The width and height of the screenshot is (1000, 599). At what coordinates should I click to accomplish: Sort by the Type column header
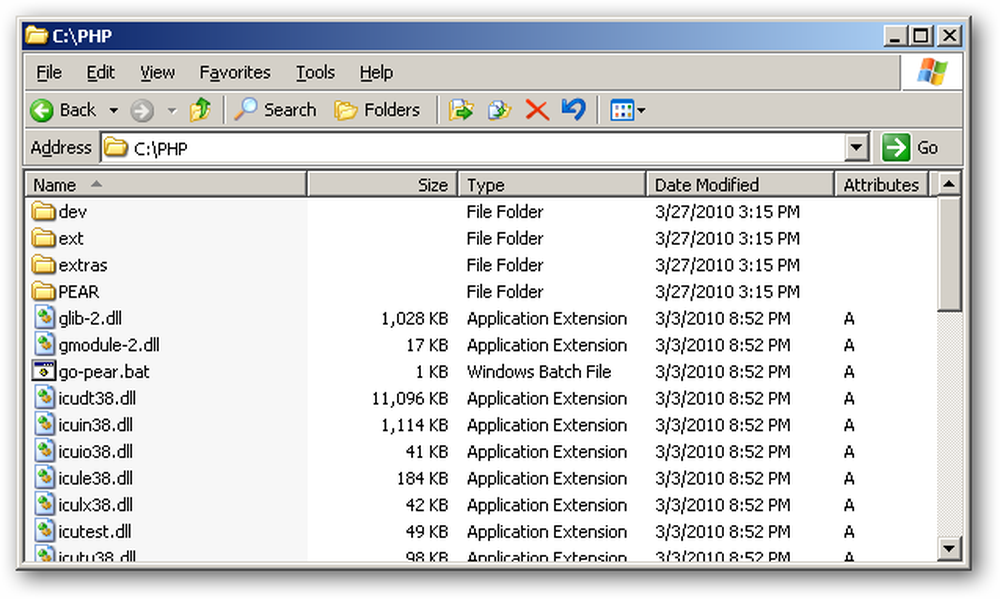pos(552,185)
